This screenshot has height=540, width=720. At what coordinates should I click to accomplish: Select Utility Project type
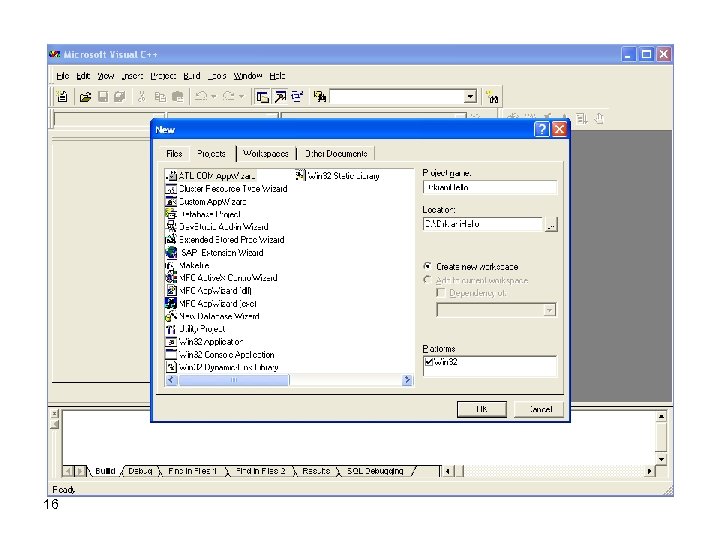pyautogui.click(x=196, y=329)
